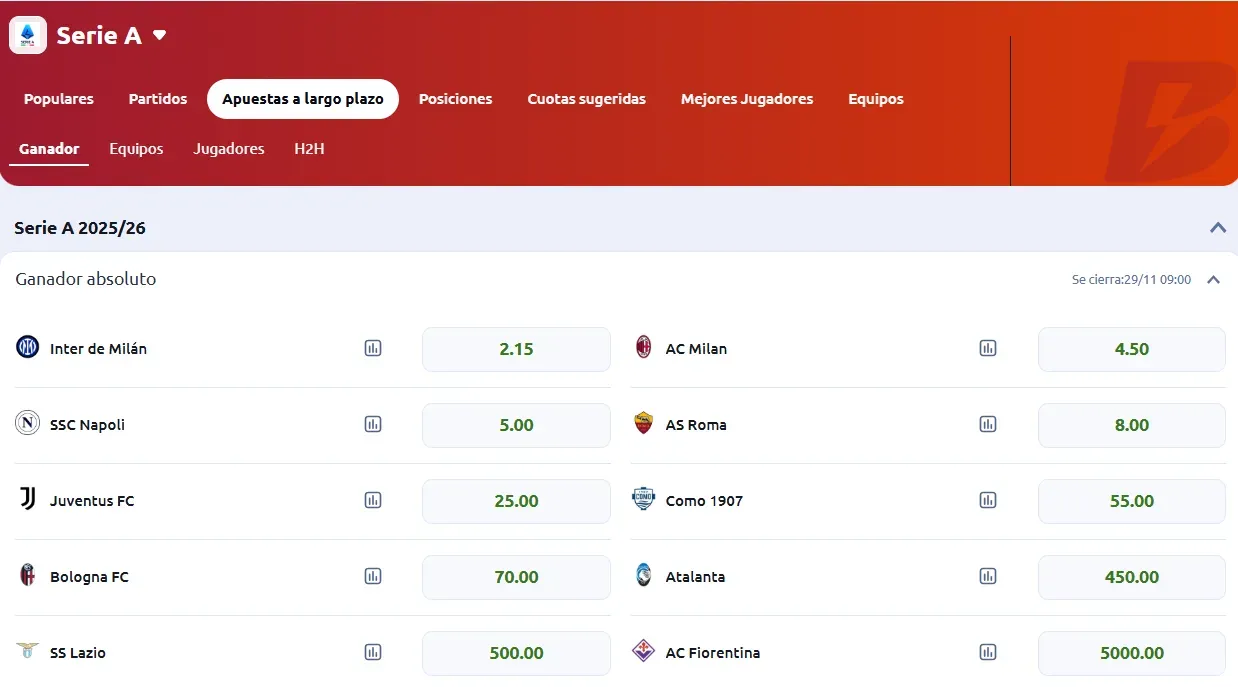Open statistics for SSC Napoli
Screen dimensions: 1238x687
click(x=373, y=424)
